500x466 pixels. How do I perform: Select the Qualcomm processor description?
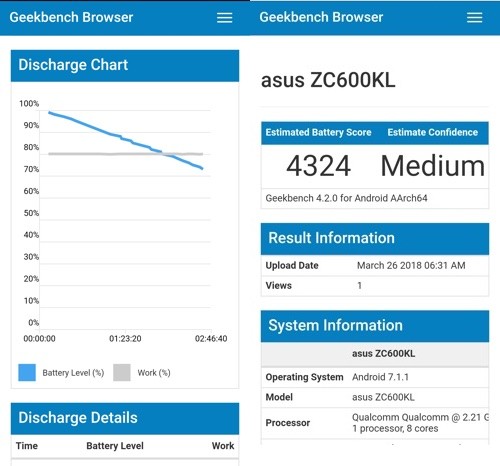pos(420,423)
